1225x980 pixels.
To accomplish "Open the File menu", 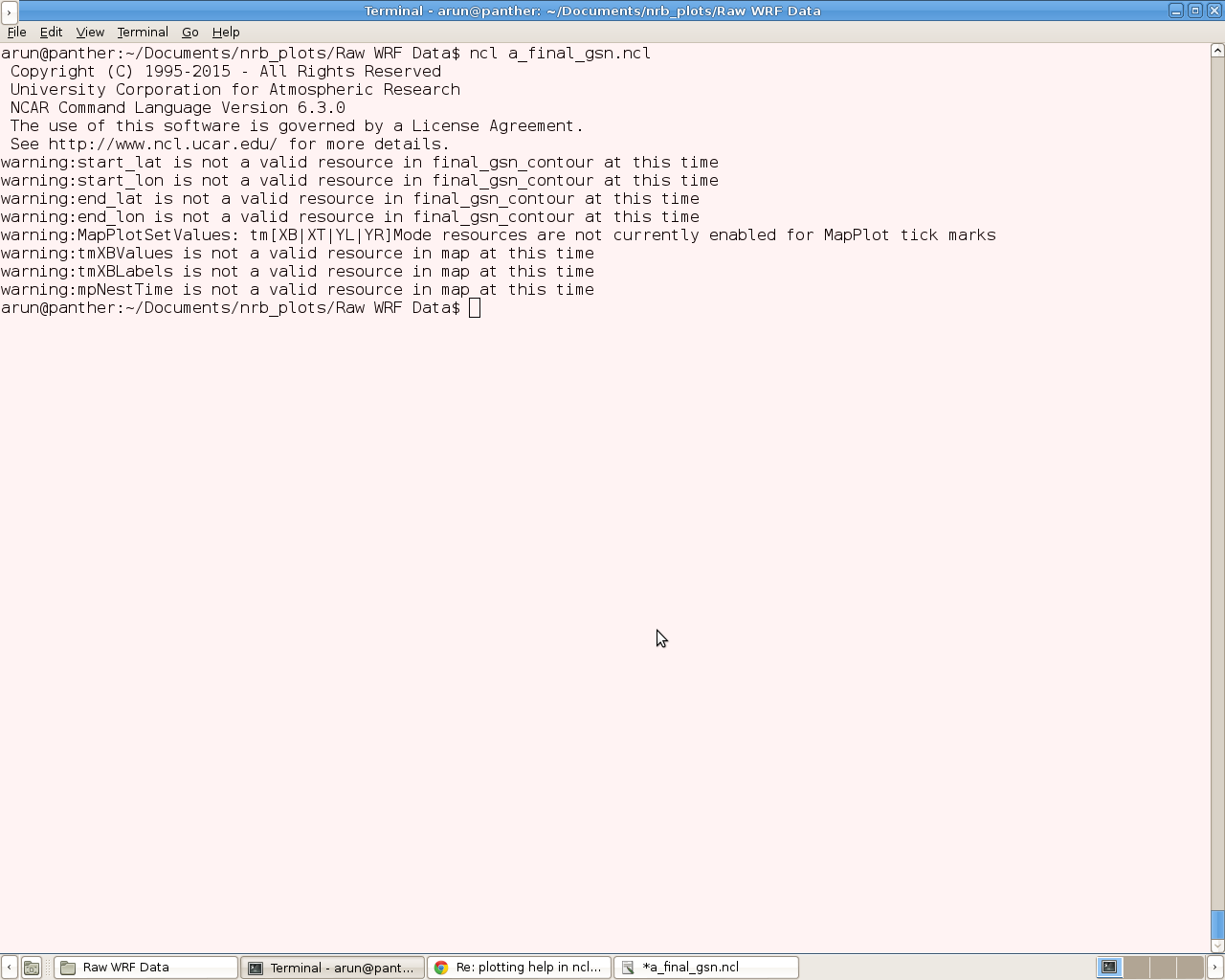I will (x=16, y=32).
